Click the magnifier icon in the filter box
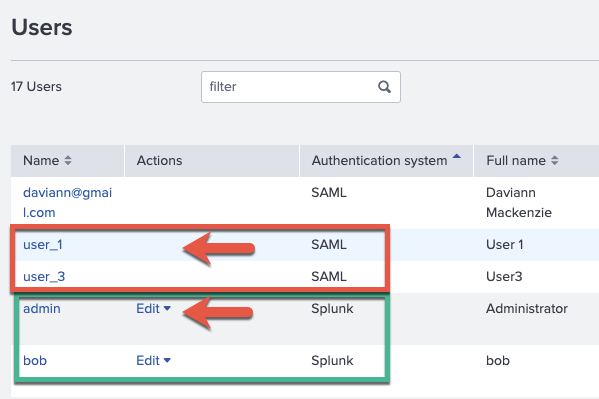Viewport: 599px width, 399px height. point(384,87)
